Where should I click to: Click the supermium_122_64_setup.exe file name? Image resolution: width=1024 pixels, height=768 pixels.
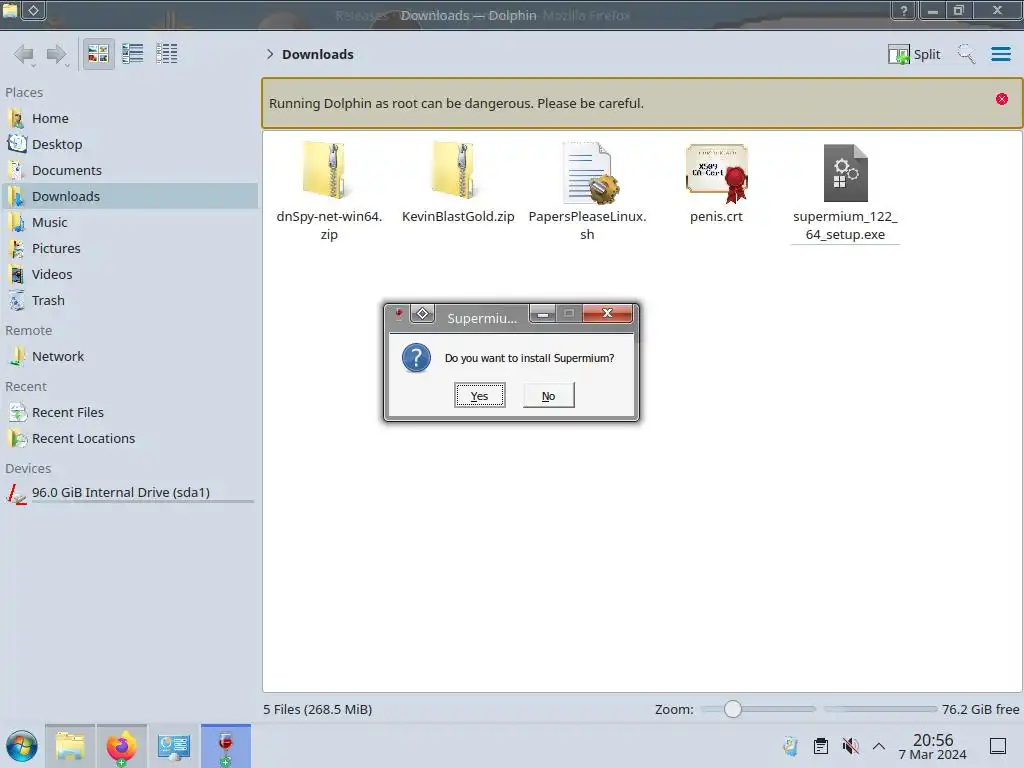(x=845, y=225)
